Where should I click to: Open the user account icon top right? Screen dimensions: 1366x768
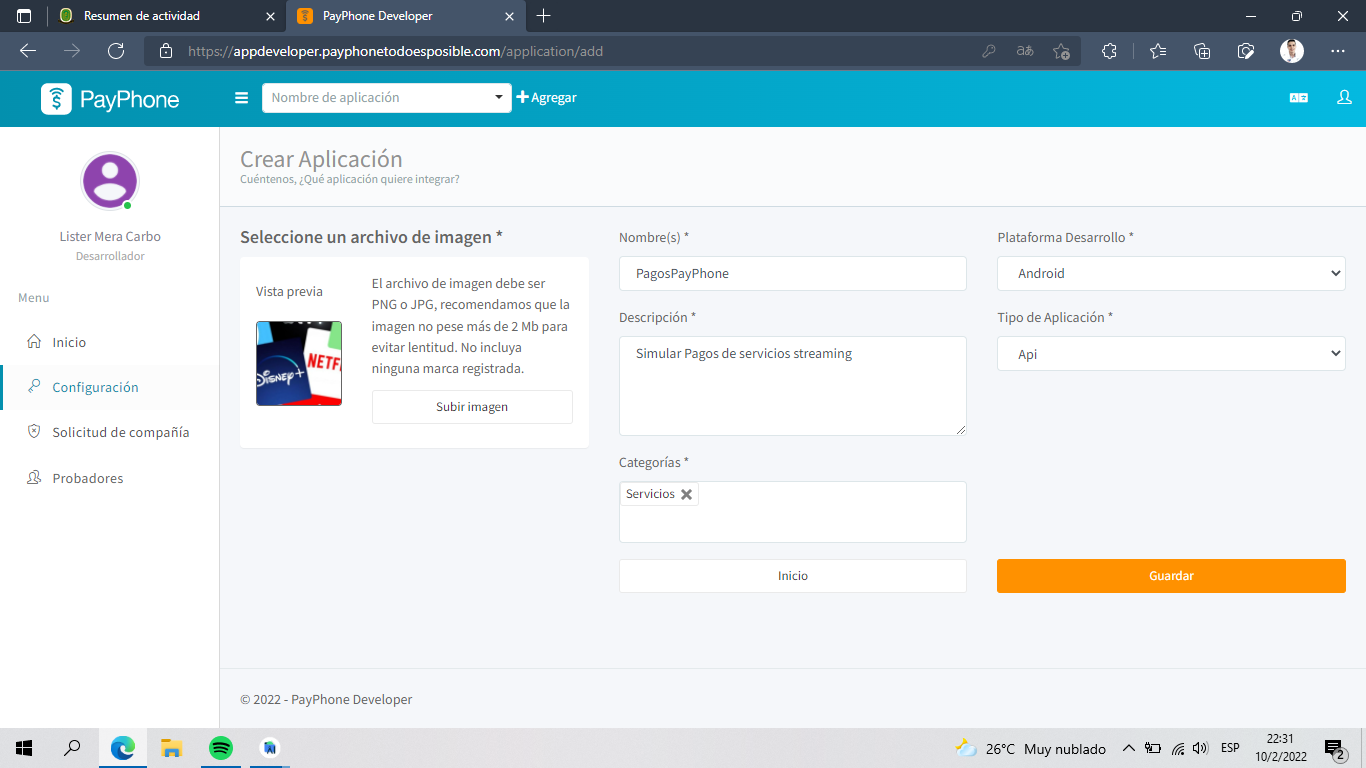pos(1344,97)
